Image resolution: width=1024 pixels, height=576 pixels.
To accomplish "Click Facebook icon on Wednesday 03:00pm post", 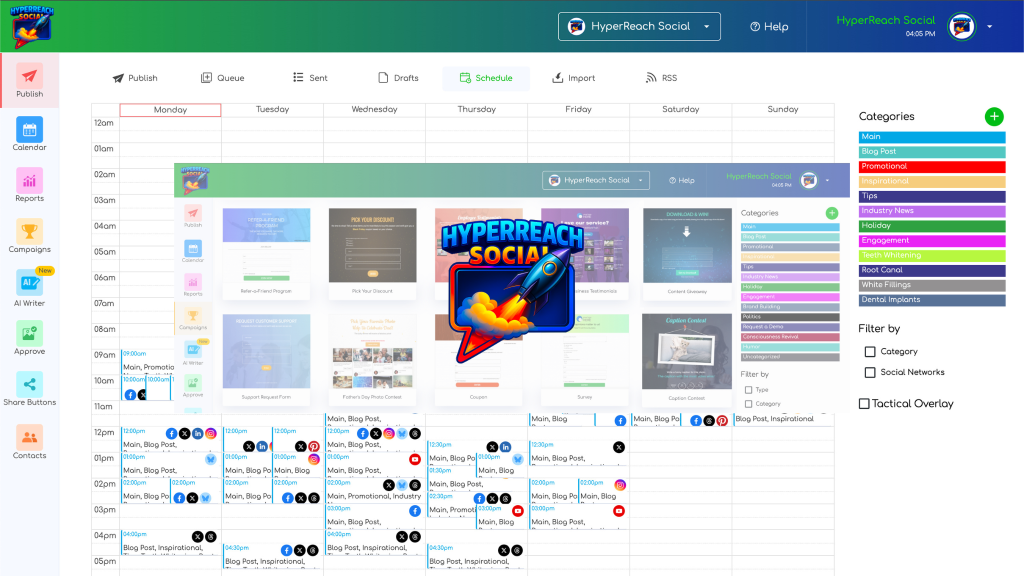I will [x=415, y=511].
